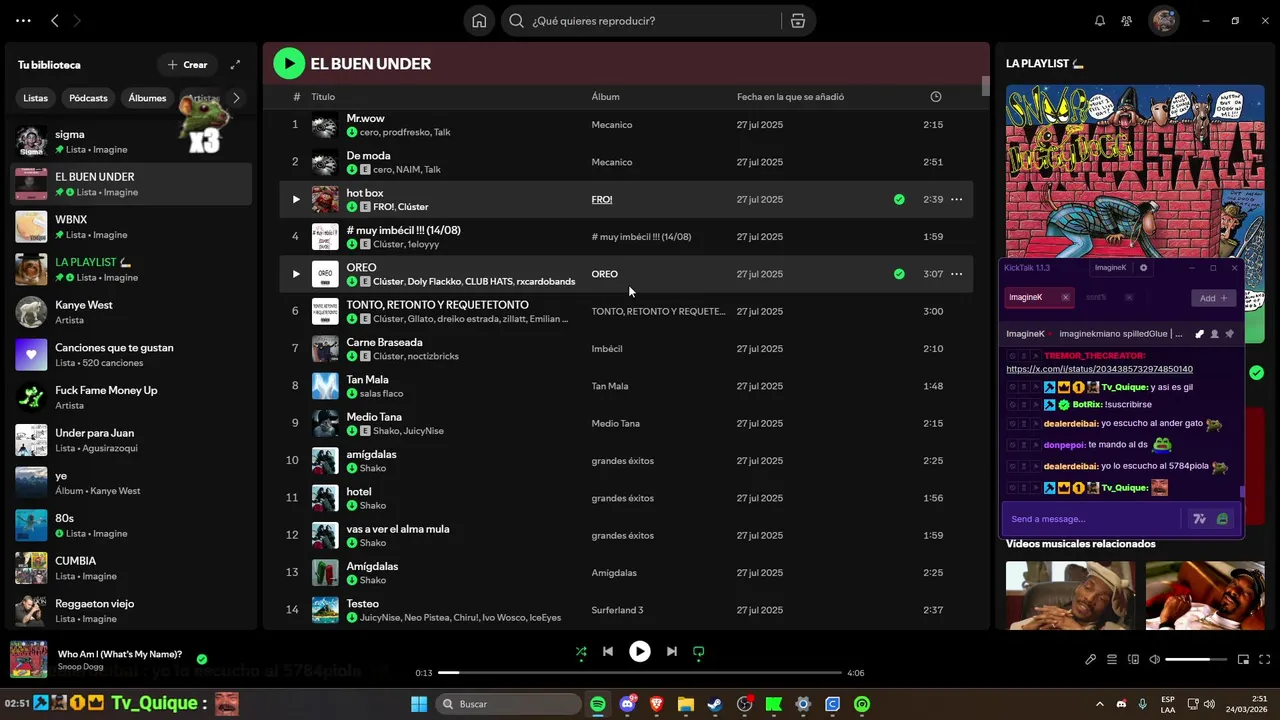Toggle saved checkmark on hot box
The width and height of the screenshot is (1280, 720).
click(x=899, y=199)
